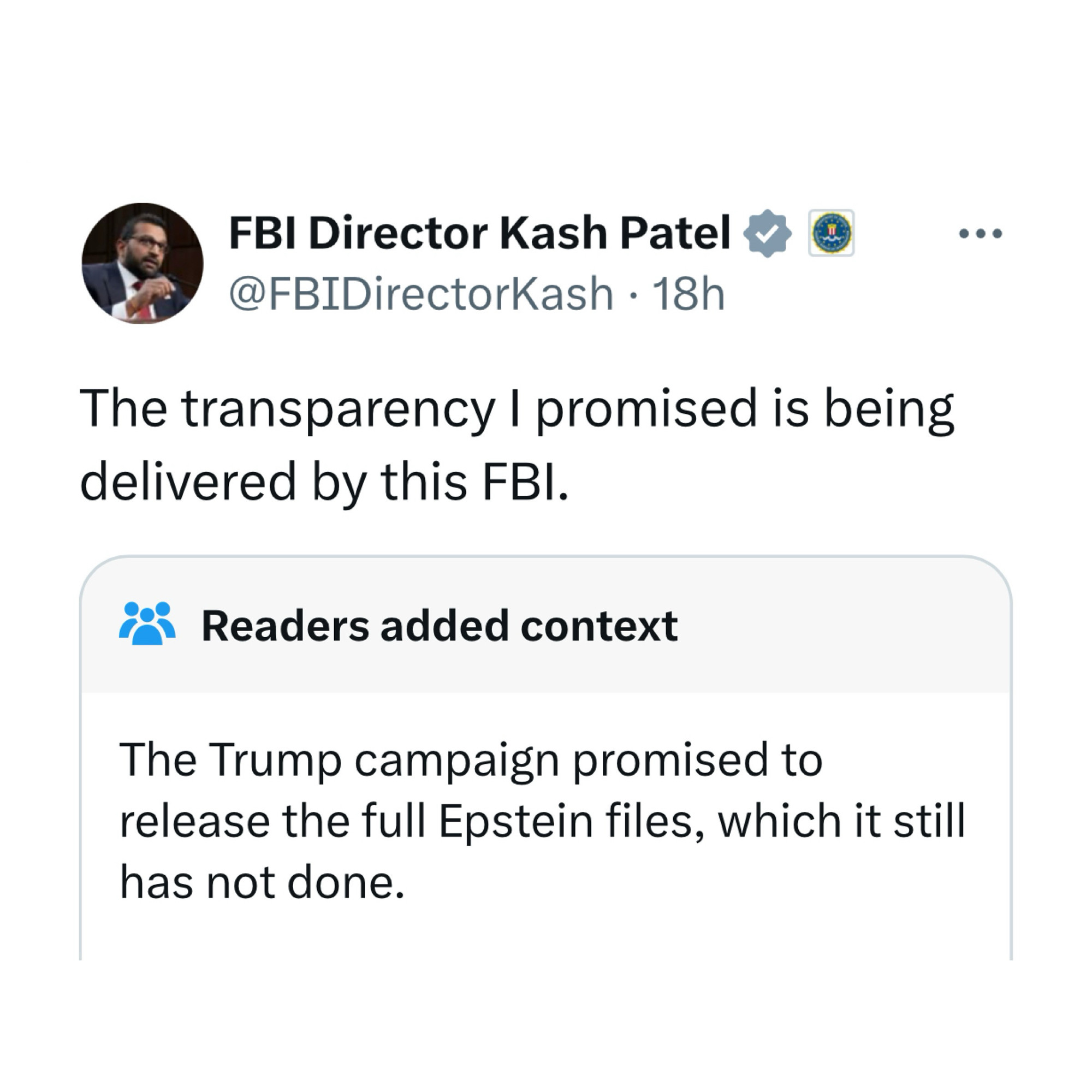This screenshot has height=1092, width=1092.
Task: Click the words "which it still" in the note
Action: (841, 822)
